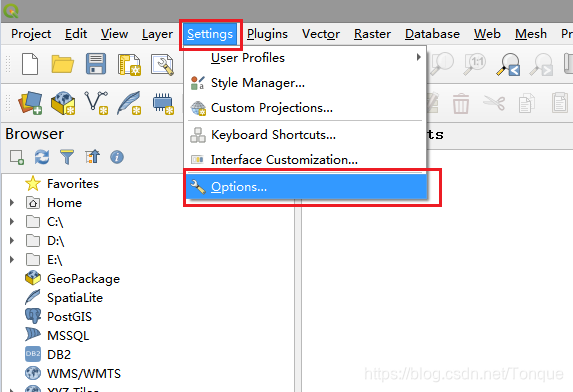Open the Mesh menu

(531, 34)
